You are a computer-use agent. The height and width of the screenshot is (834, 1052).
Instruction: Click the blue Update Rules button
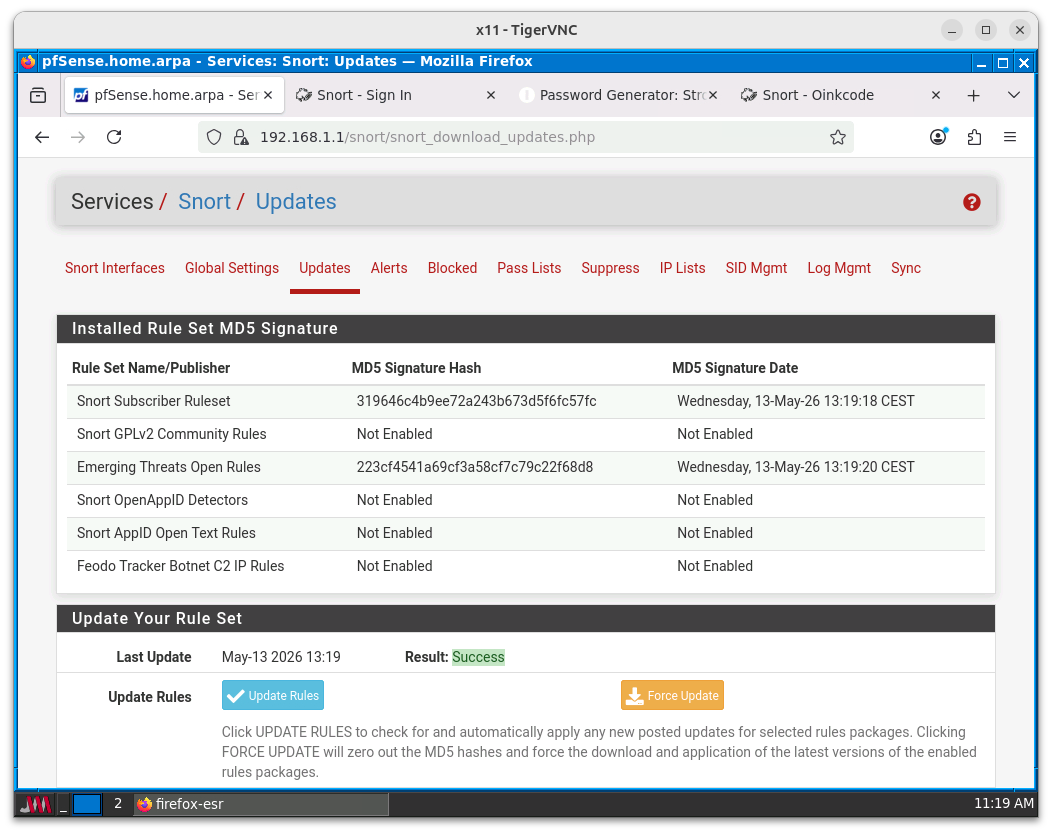pos(273,695)
